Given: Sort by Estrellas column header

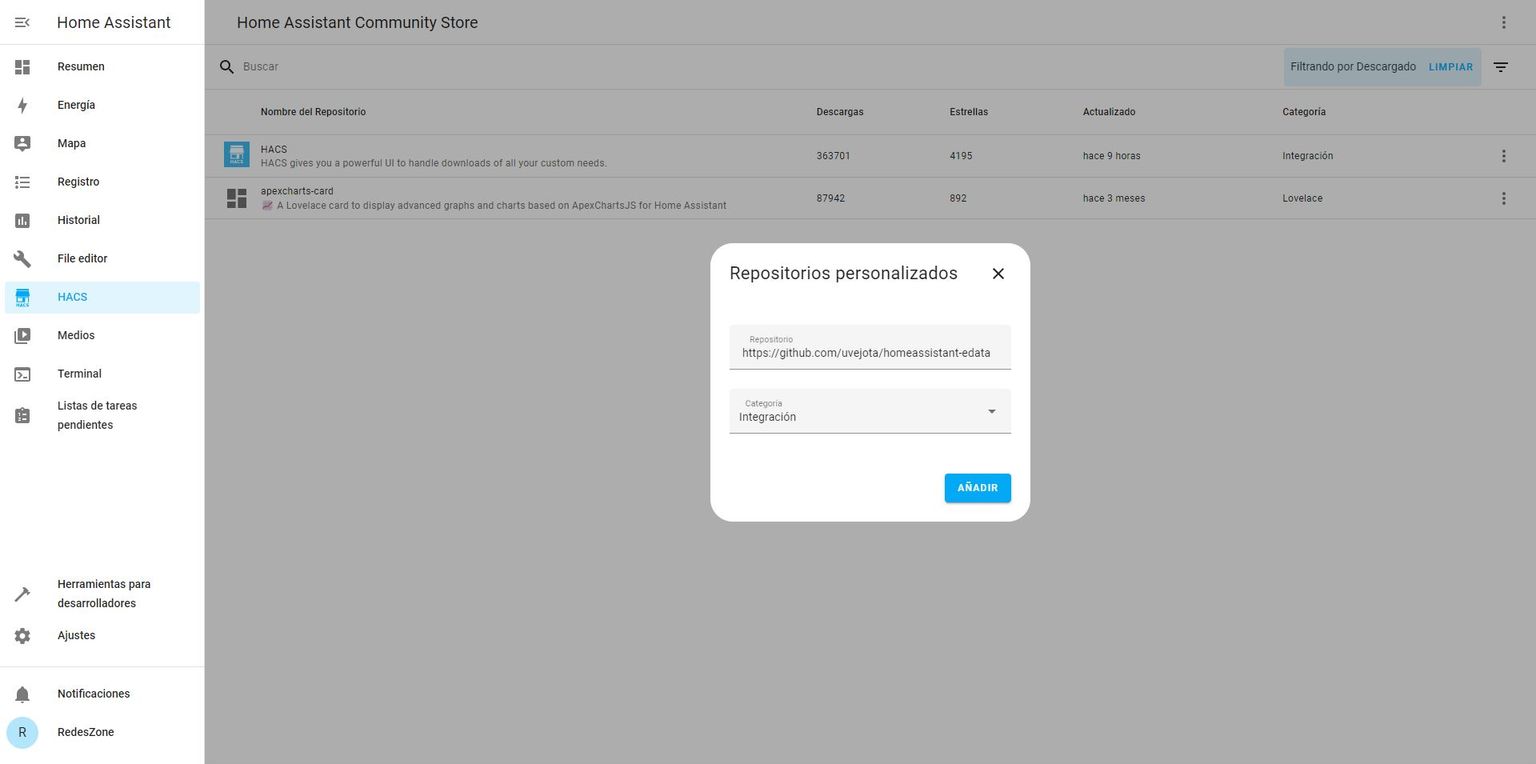Looking at the screenshot, I should 969,112.
